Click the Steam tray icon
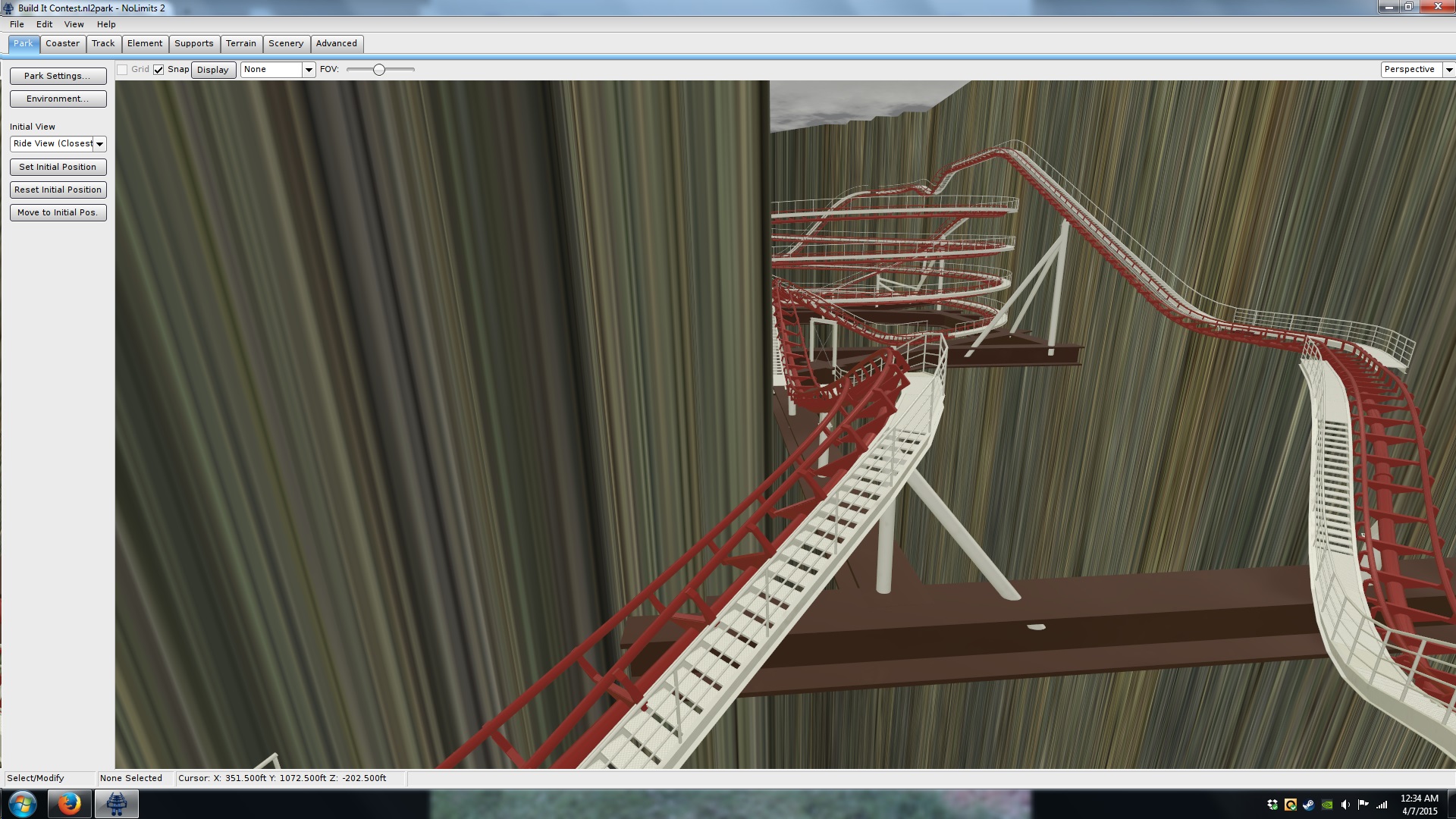Screen dimensions: 1456x819 click(1309, 805)
